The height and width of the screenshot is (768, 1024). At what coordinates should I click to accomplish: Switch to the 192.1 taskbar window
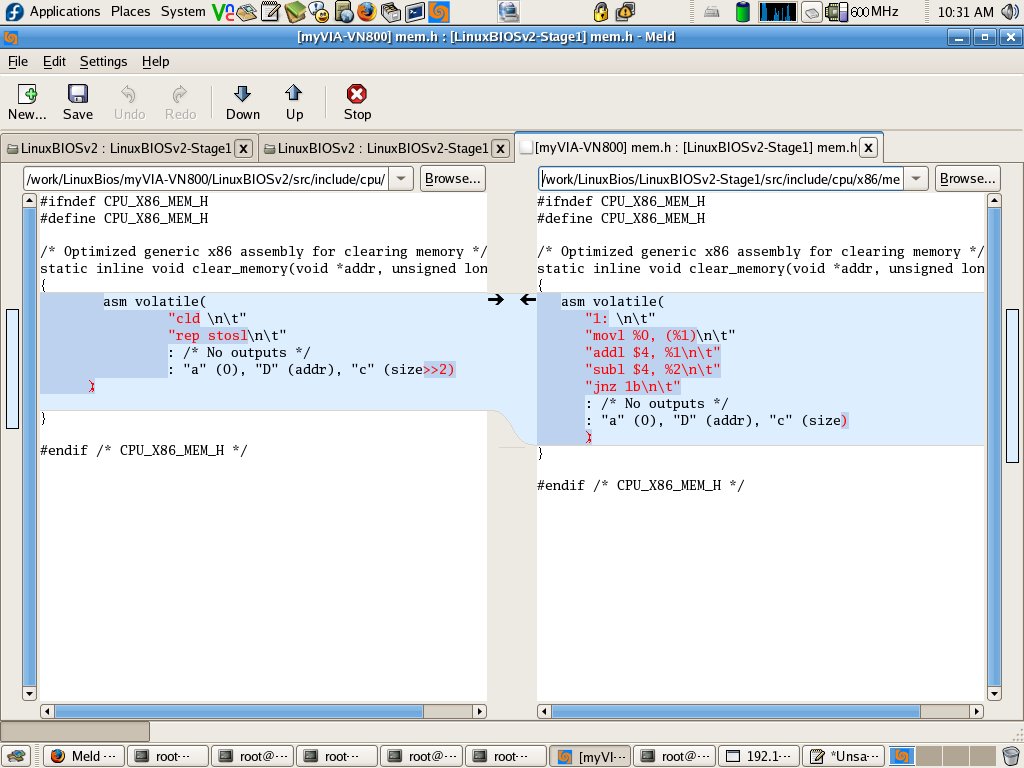[x=759, y=756]
